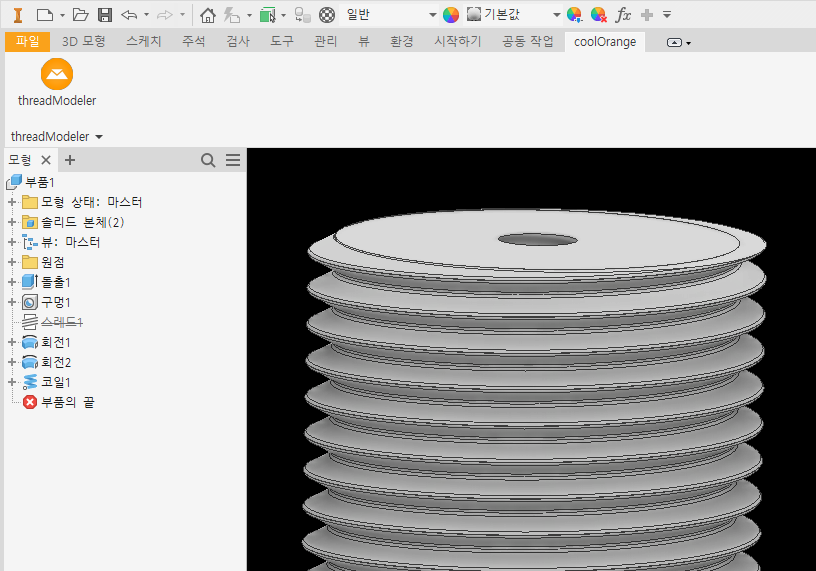Open the update dropdown arrow
The height and width of the screenshot is (571, 816).
(249, 16)
